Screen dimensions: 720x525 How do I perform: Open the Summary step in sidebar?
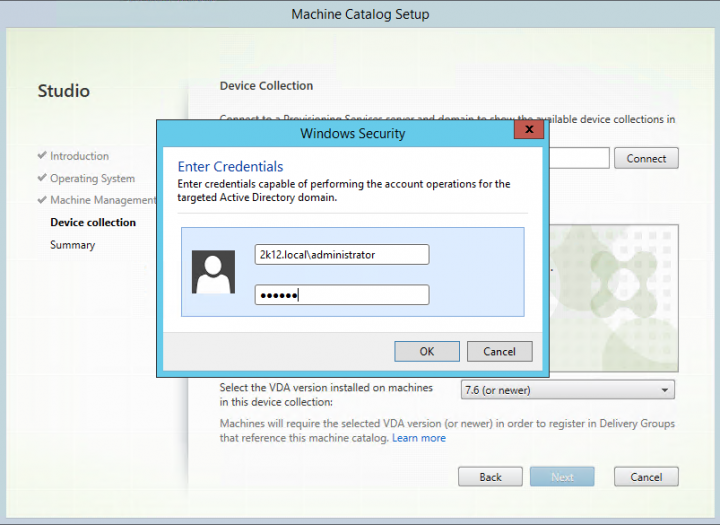[x=72, y=245]
